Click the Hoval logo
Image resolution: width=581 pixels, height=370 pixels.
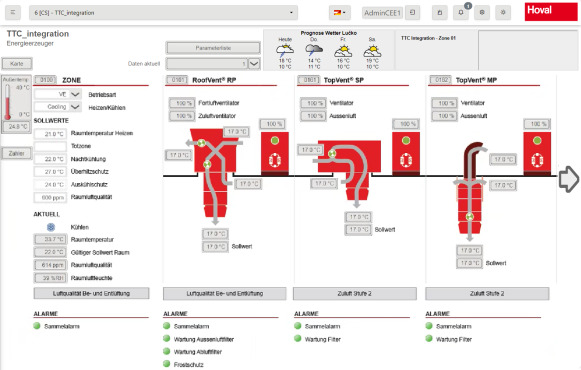pyautogui.click(x=551, y=11)
